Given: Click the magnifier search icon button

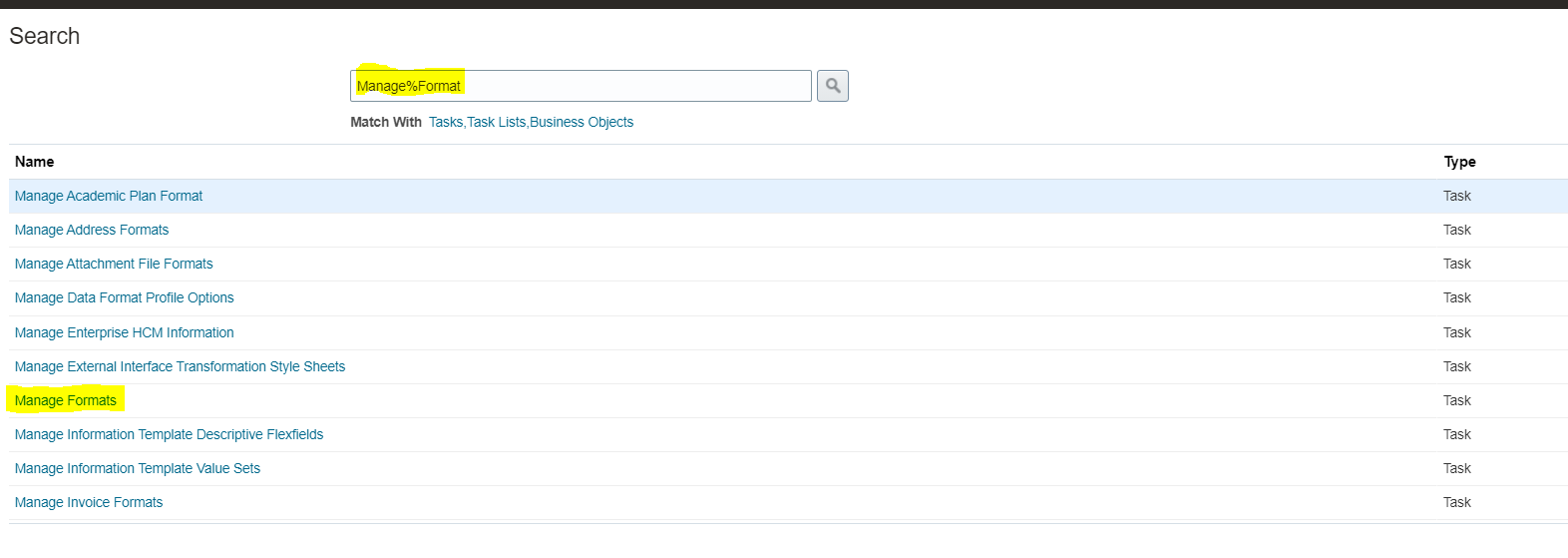Looking at the screenshot, I should coord(832,86).
